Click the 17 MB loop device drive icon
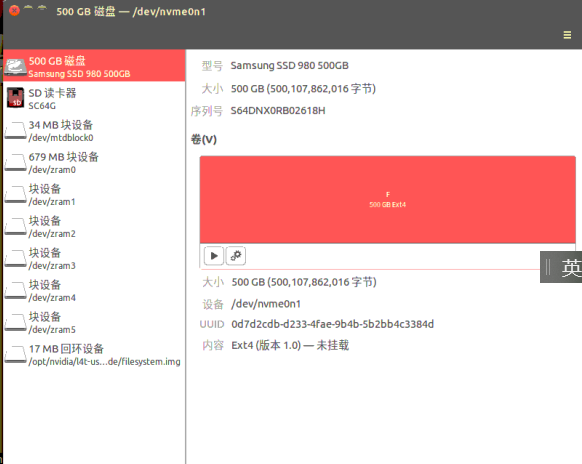Image resolution: width=582 pixels, height=464 pixels. click(x=16, y=354)
